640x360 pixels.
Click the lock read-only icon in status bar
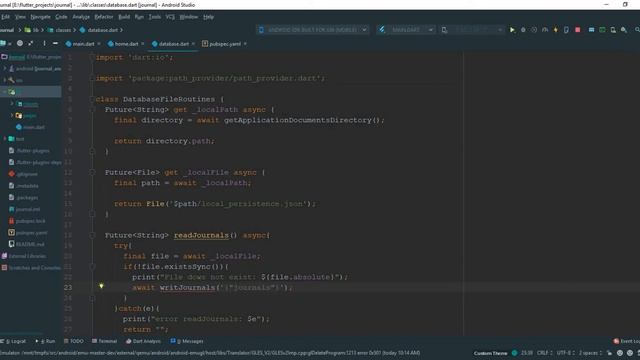click(x=609, y=353)
